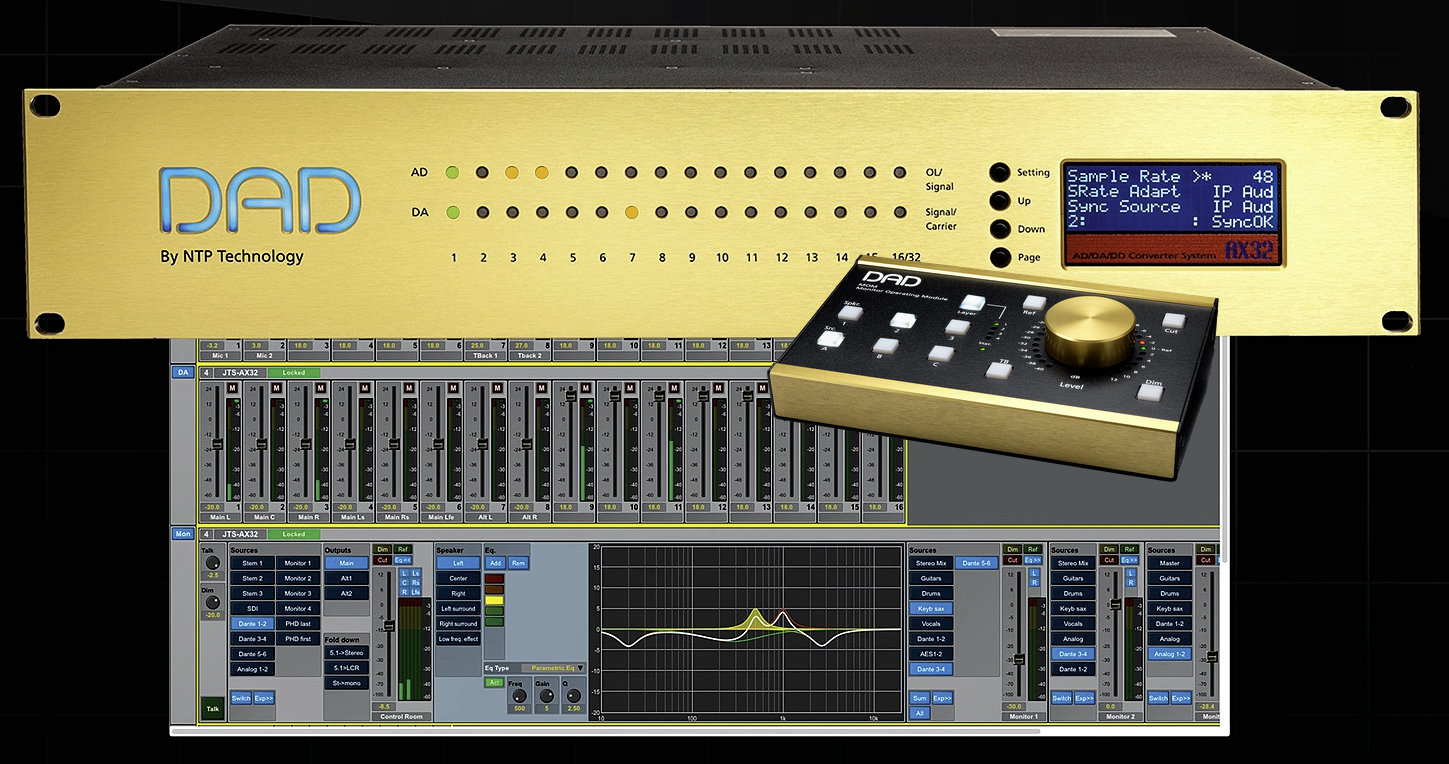1449x764 pixels.
Task: Open Monitor 2 EQ with Eq>> button
Action: pos(1129,560)
